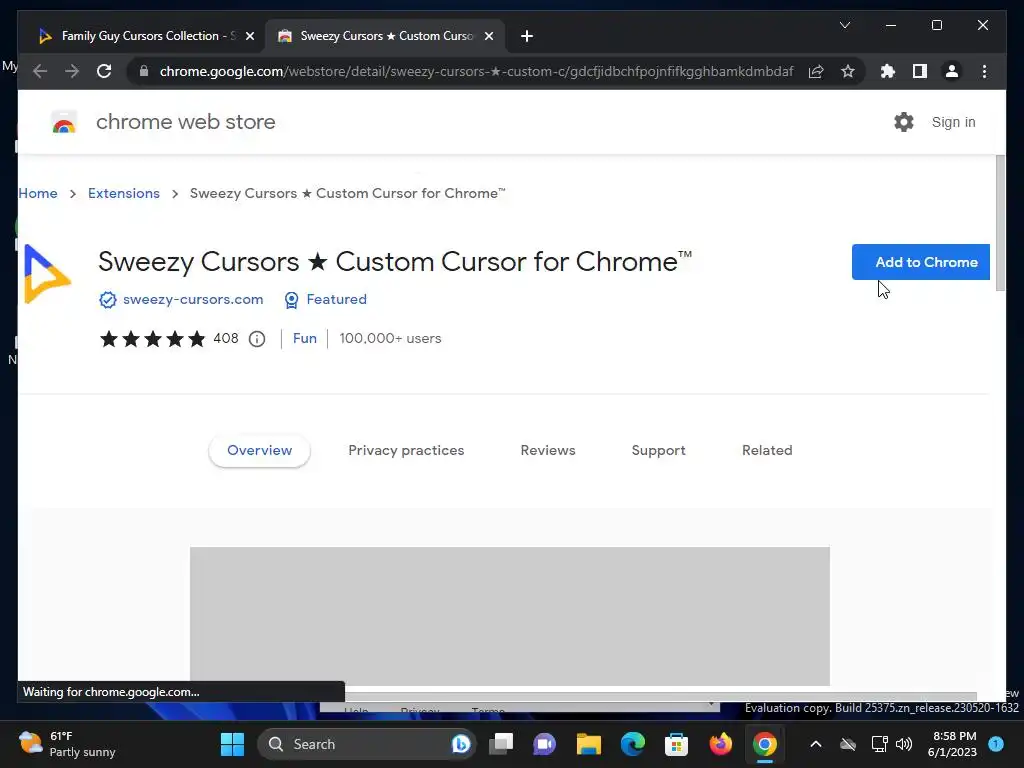This screenshot has height=768, width=1024.
Task: Click the Sweezy Cursors extension logo
Action: [x=47, y=274]
